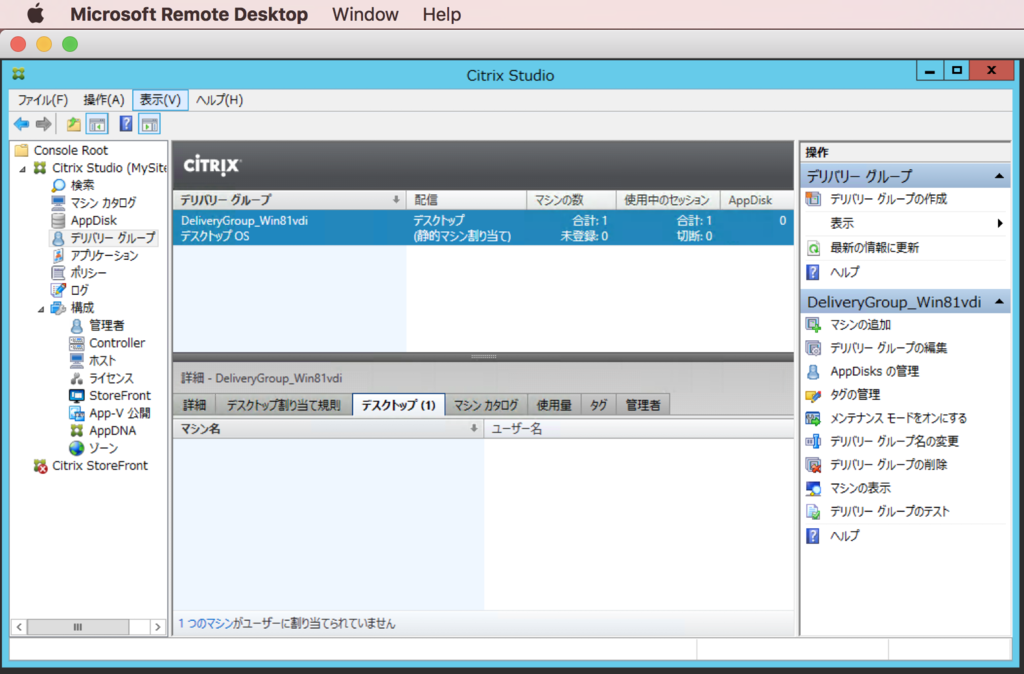Collapse the DeliveryGroup_Win81vdi actions section
The height and width of the screenshot is (674, 1024).
(x=999, y=302)
